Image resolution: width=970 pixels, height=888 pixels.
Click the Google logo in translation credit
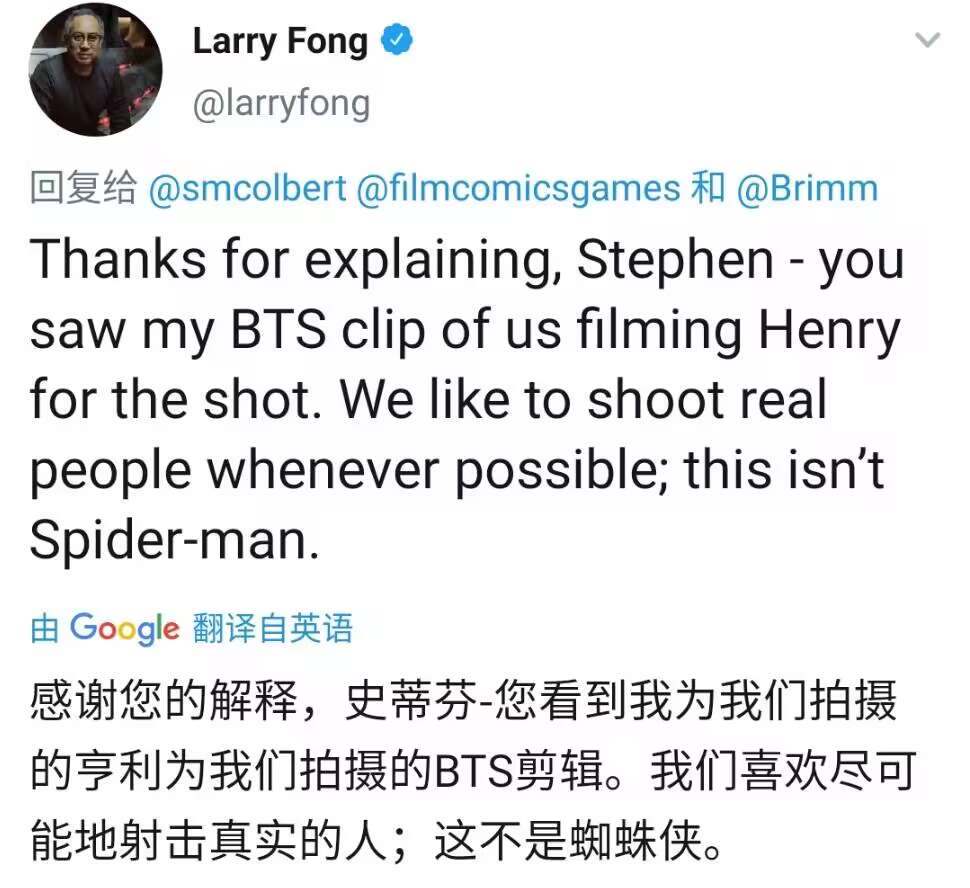point(125,628)
